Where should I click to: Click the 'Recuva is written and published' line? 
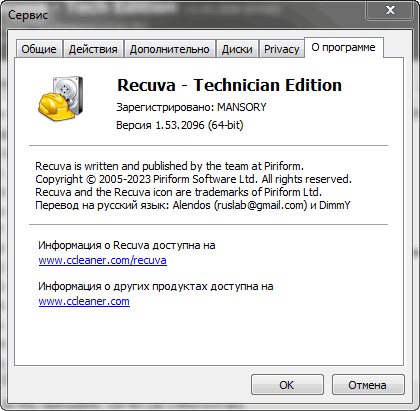point(169,166)
